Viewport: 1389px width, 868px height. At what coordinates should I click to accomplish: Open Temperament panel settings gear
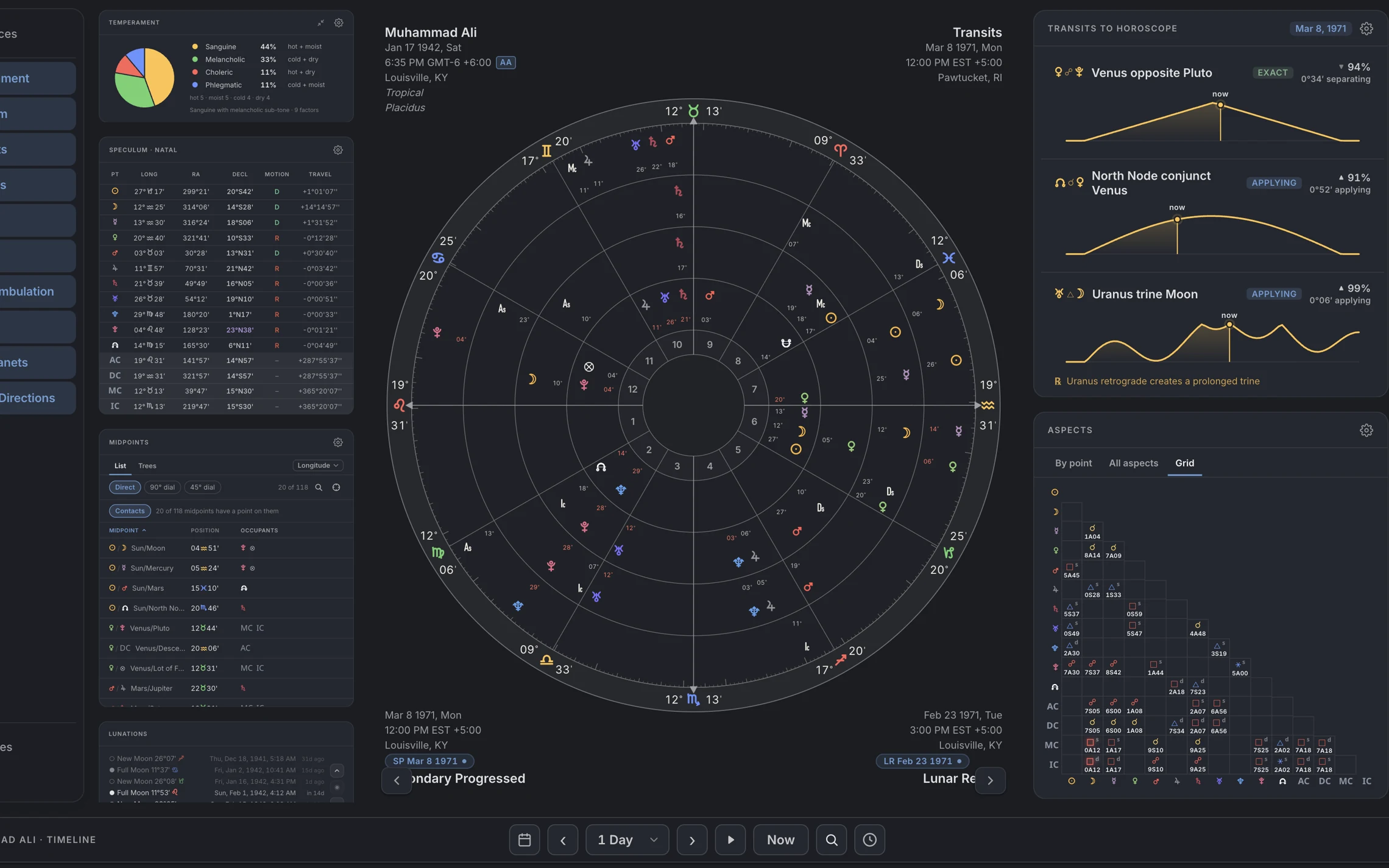point(339,23)
